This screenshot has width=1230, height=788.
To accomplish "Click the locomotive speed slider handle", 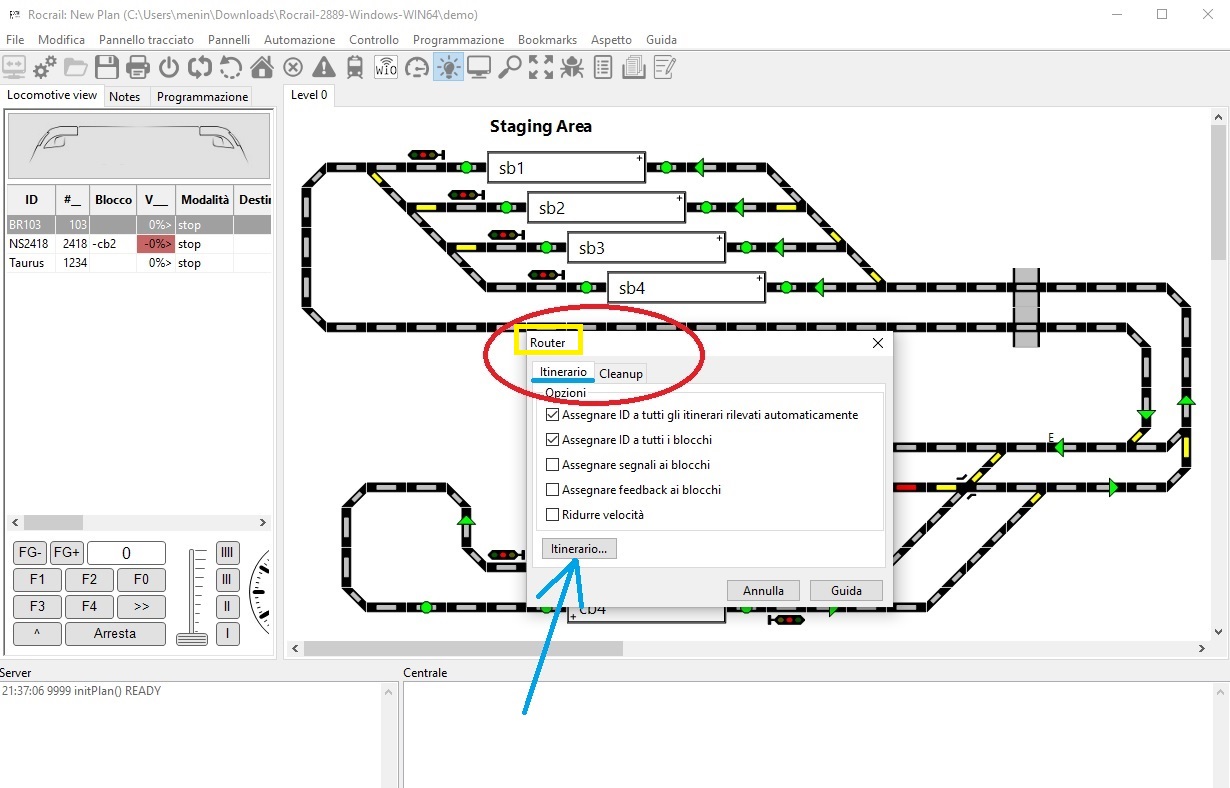I will coord(192,638).
